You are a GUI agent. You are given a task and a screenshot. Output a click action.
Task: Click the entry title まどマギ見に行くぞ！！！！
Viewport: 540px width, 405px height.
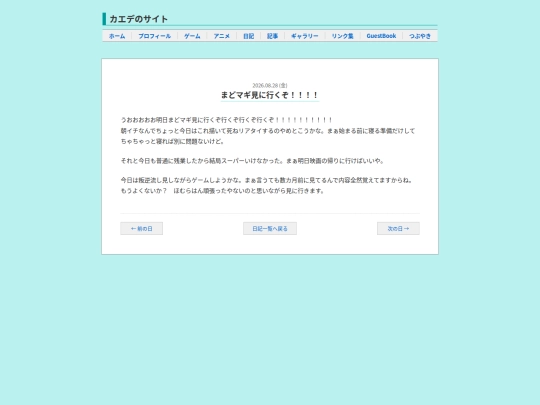270,95
